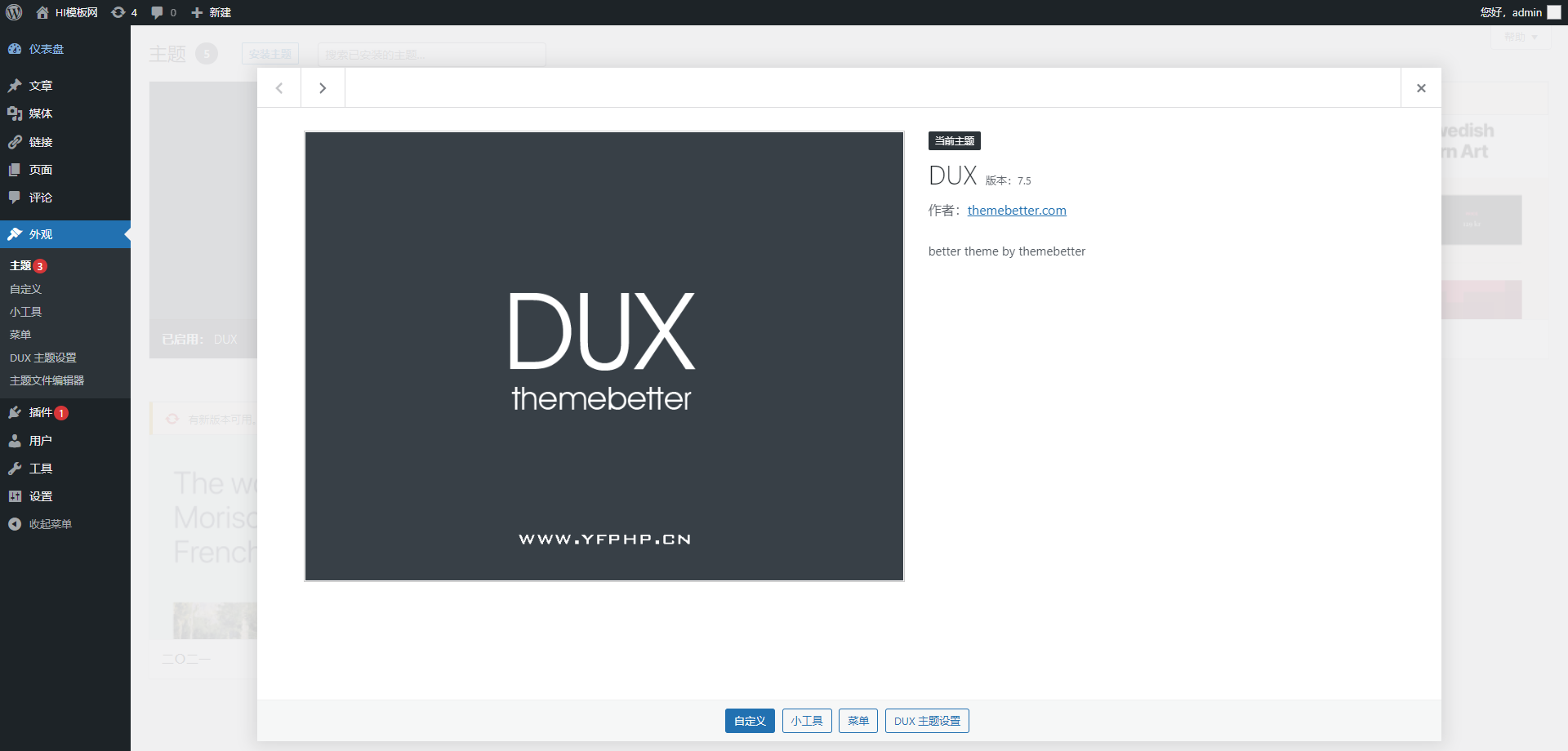Click the 菜单 button in footer
This screenshot has height=751, width=1568.
[x=858, y=721]
